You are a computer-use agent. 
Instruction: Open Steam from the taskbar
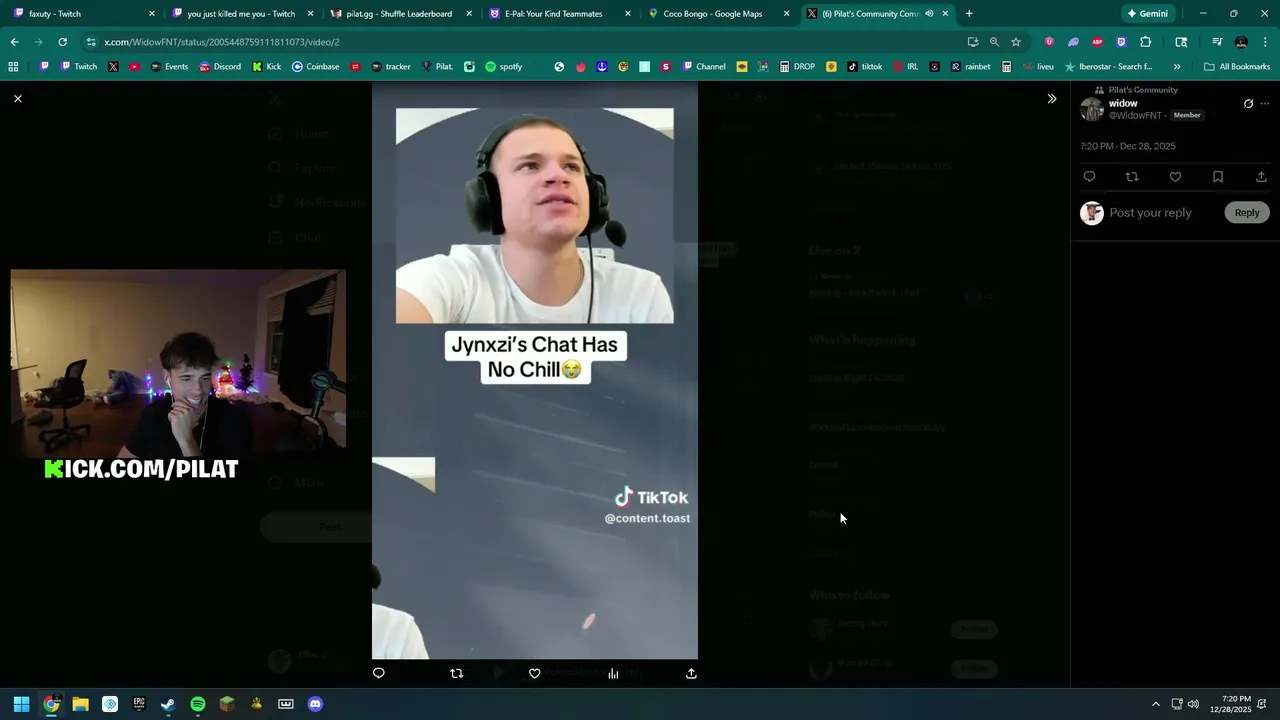point(168,704)
